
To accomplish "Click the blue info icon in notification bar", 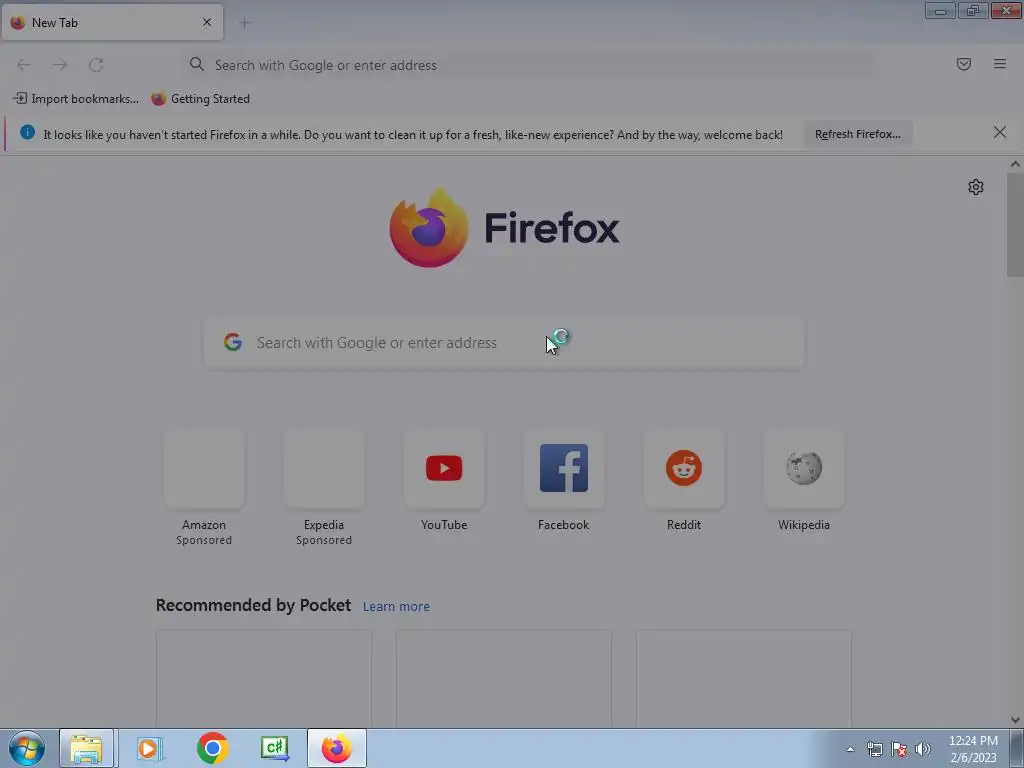I will (27, 133).
